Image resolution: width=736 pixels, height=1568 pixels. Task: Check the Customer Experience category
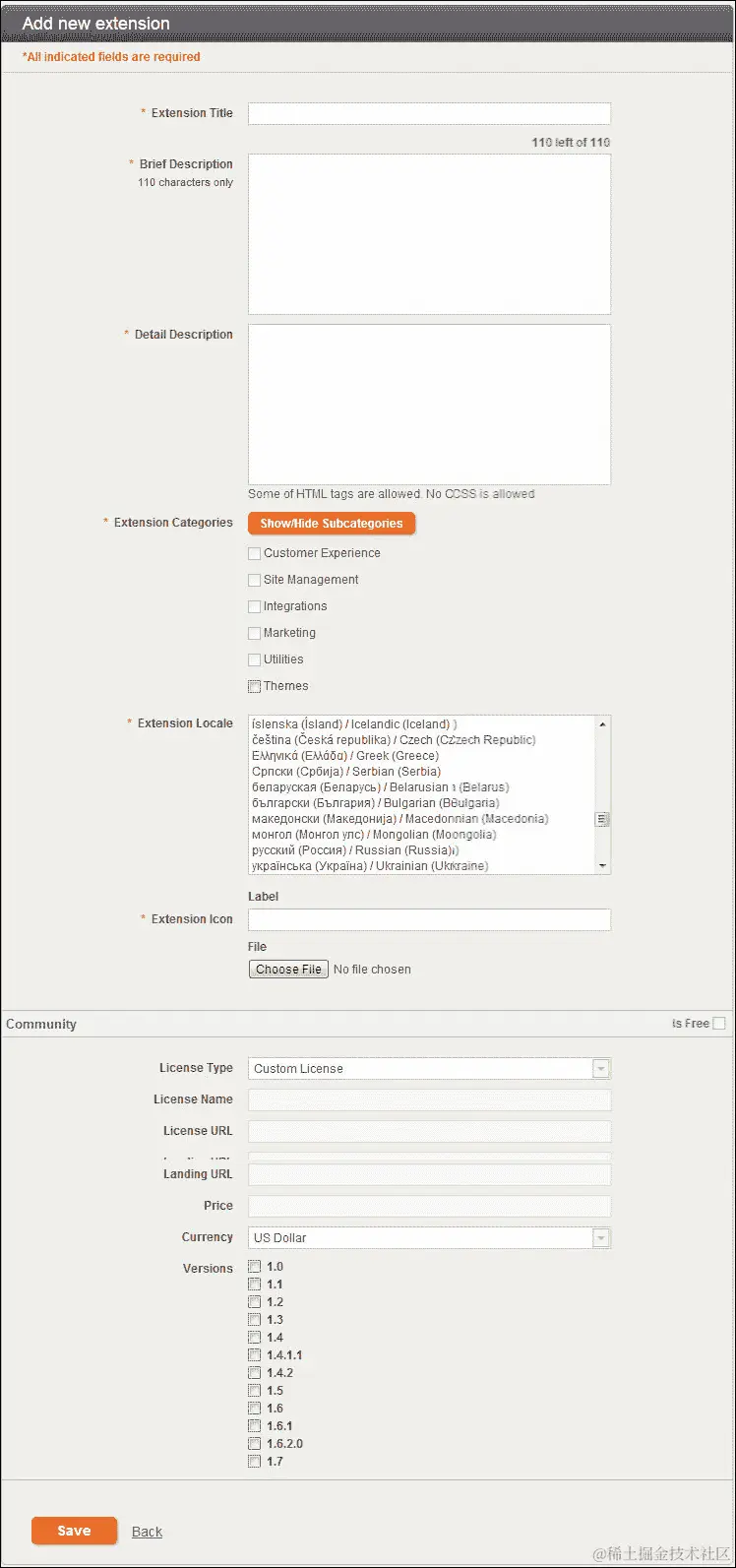(255, 554)
